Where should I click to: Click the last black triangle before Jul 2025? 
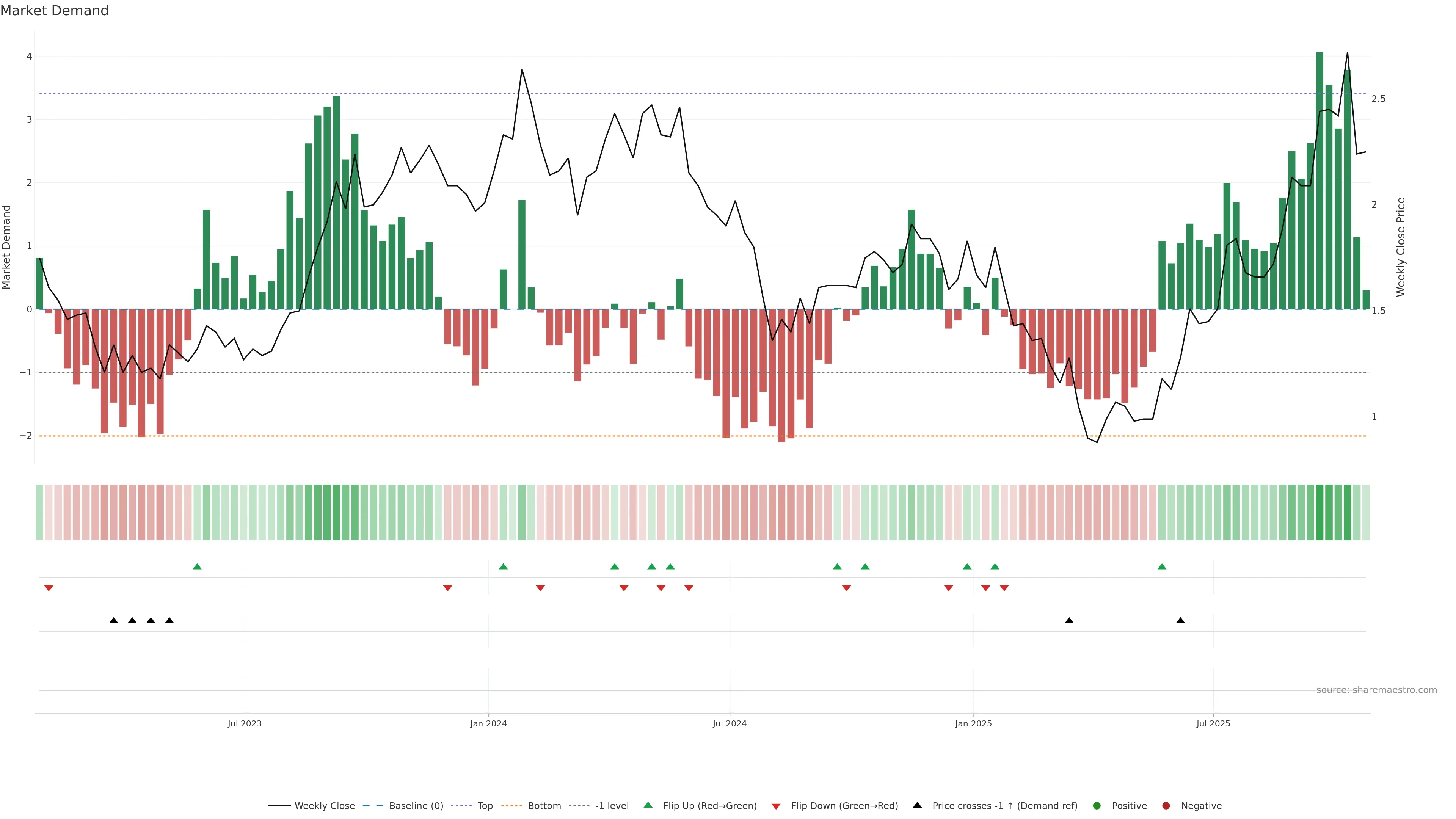(1180, 621)
